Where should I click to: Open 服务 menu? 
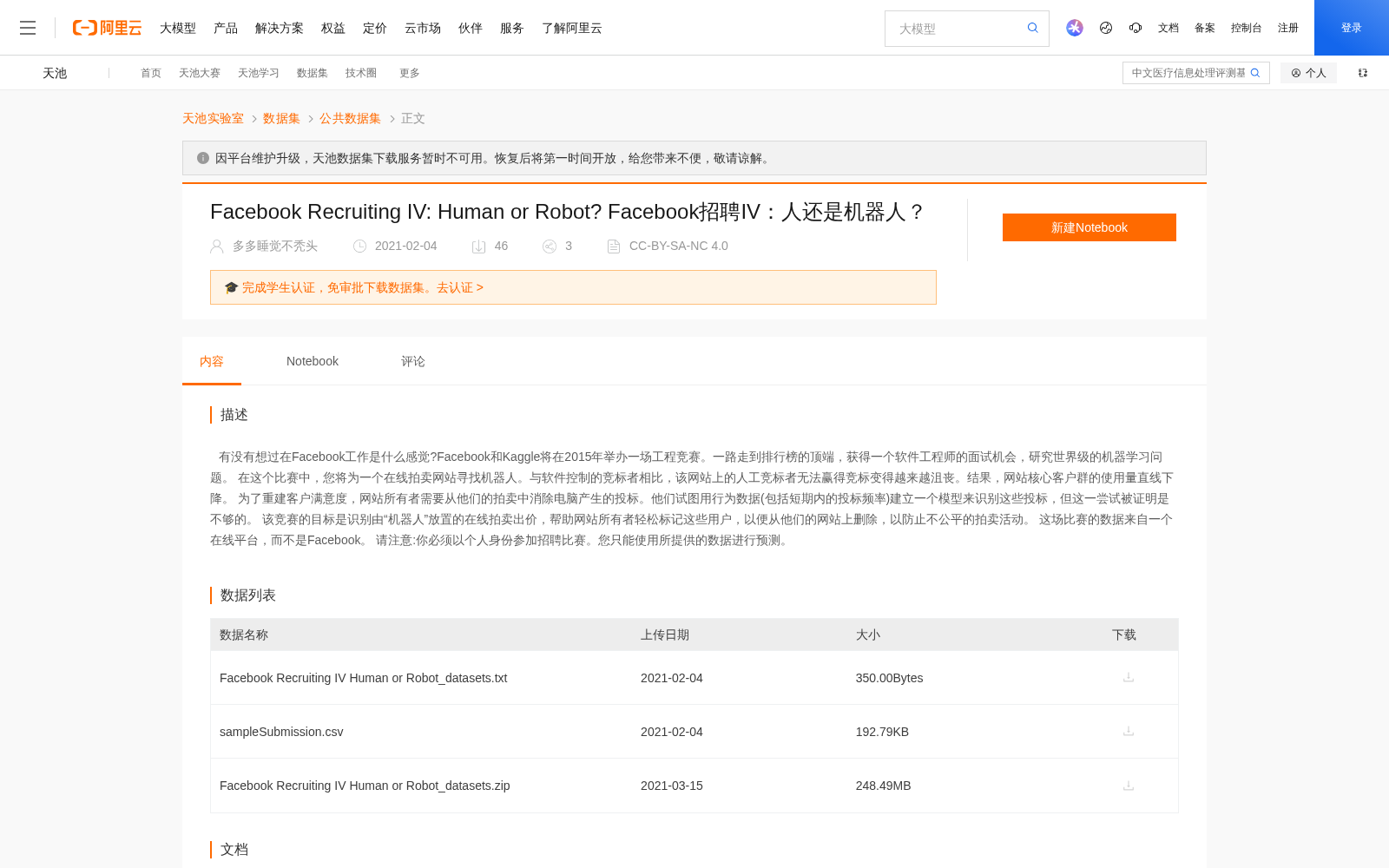pyautogui.click(x=512, y=28)
